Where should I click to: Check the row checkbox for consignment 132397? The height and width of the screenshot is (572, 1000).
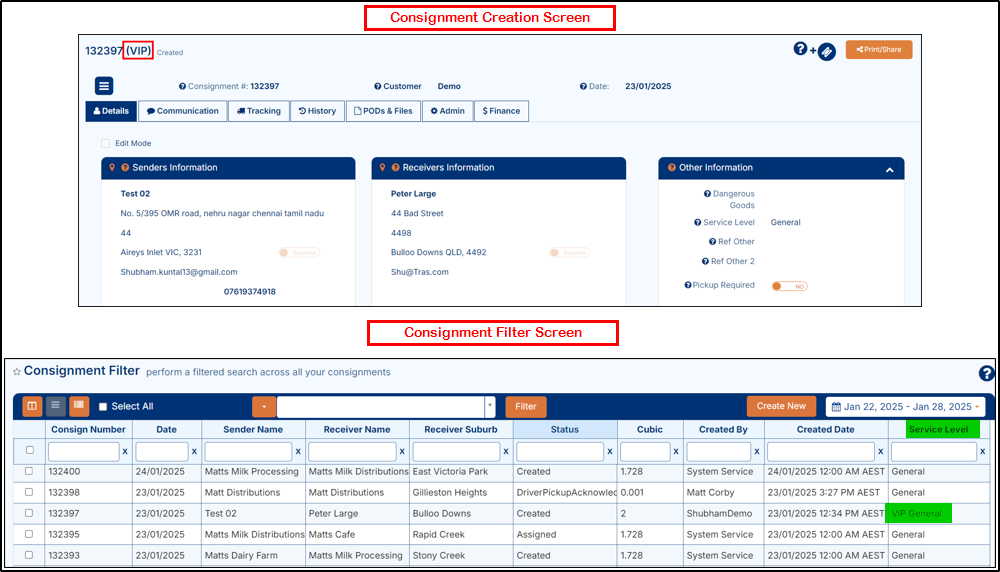tap(29, 513)
